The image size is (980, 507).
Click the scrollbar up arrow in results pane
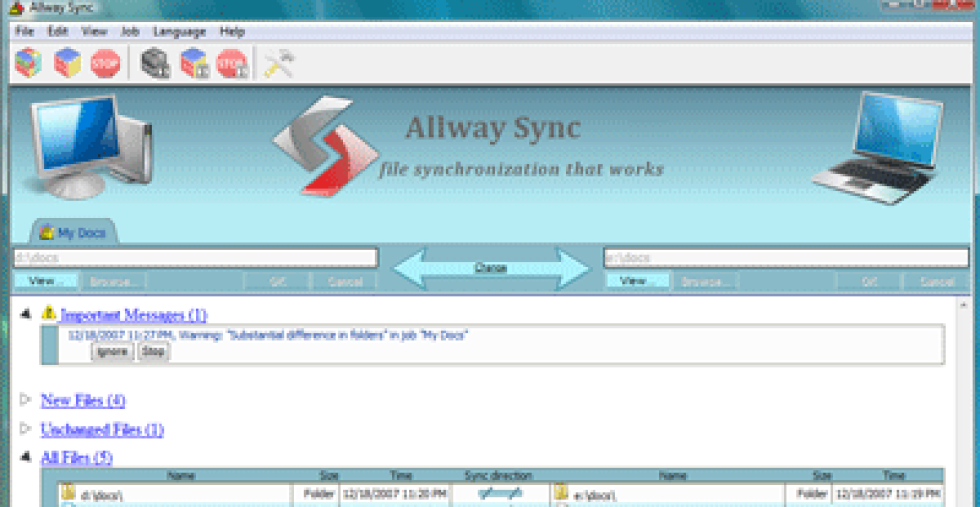coord(965,306)
